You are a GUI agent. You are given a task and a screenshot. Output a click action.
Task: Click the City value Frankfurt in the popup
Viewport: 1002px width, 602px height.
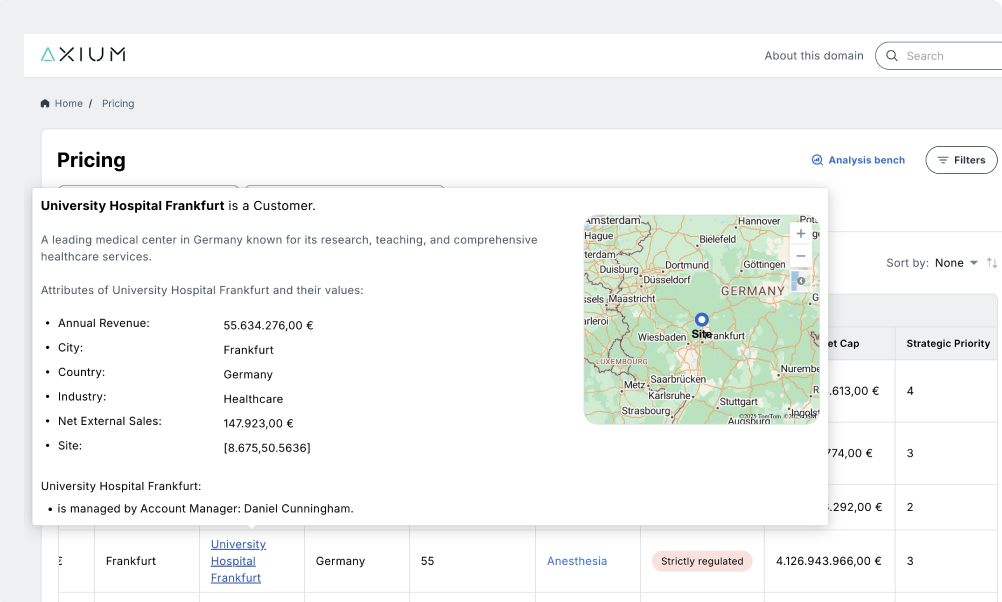[249, 350]
